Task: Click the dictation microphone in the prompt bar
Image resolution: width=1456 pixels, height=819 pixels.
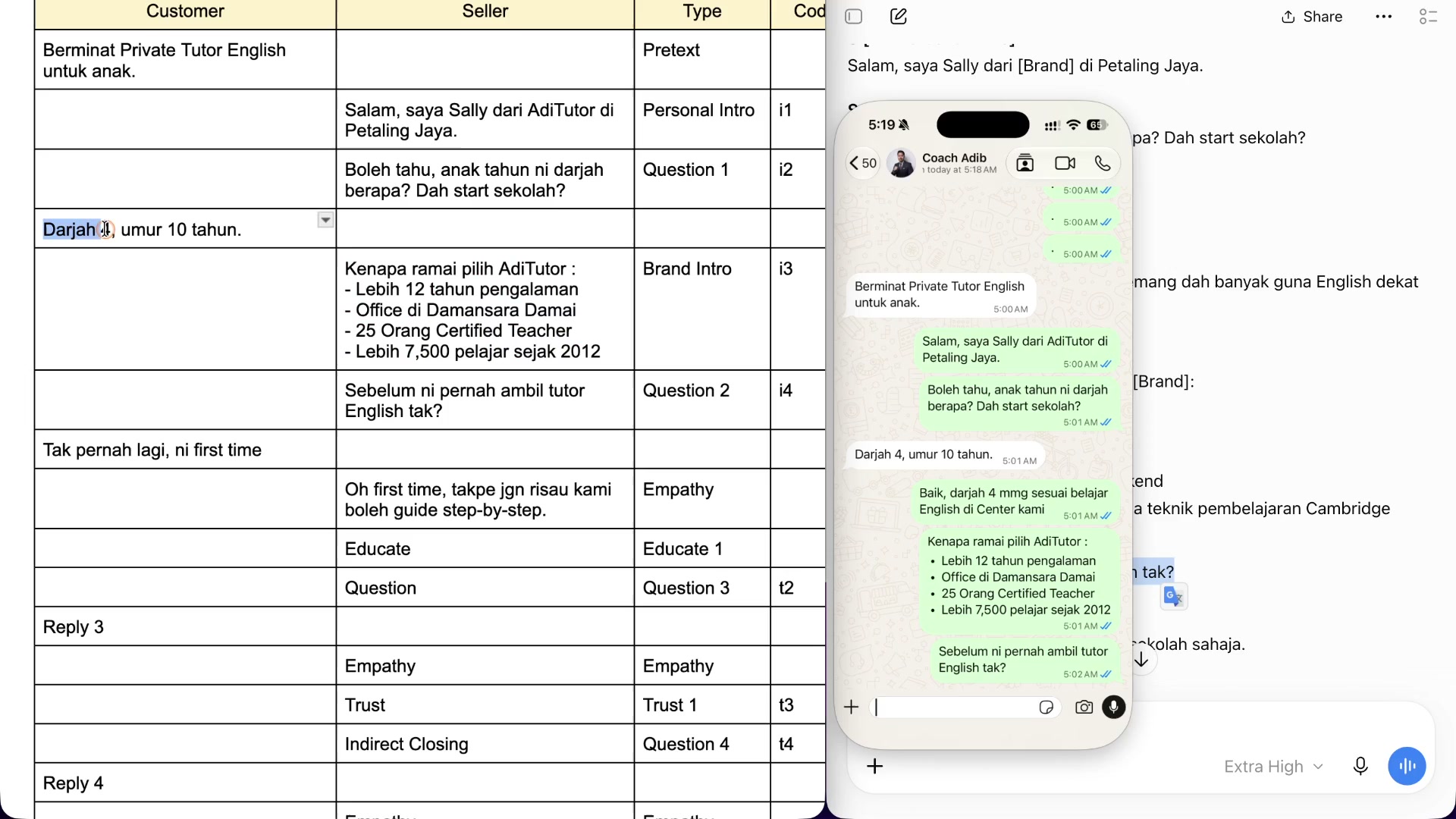Action: pos(1360,767)
